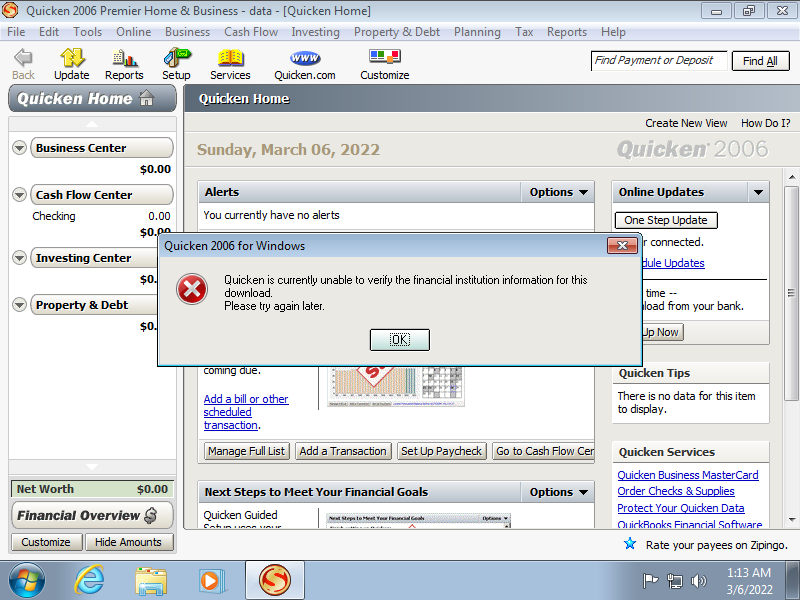Click the Quicken Home house icon
800x600 pixels.
pyautogui.click(x=147, y=99)
